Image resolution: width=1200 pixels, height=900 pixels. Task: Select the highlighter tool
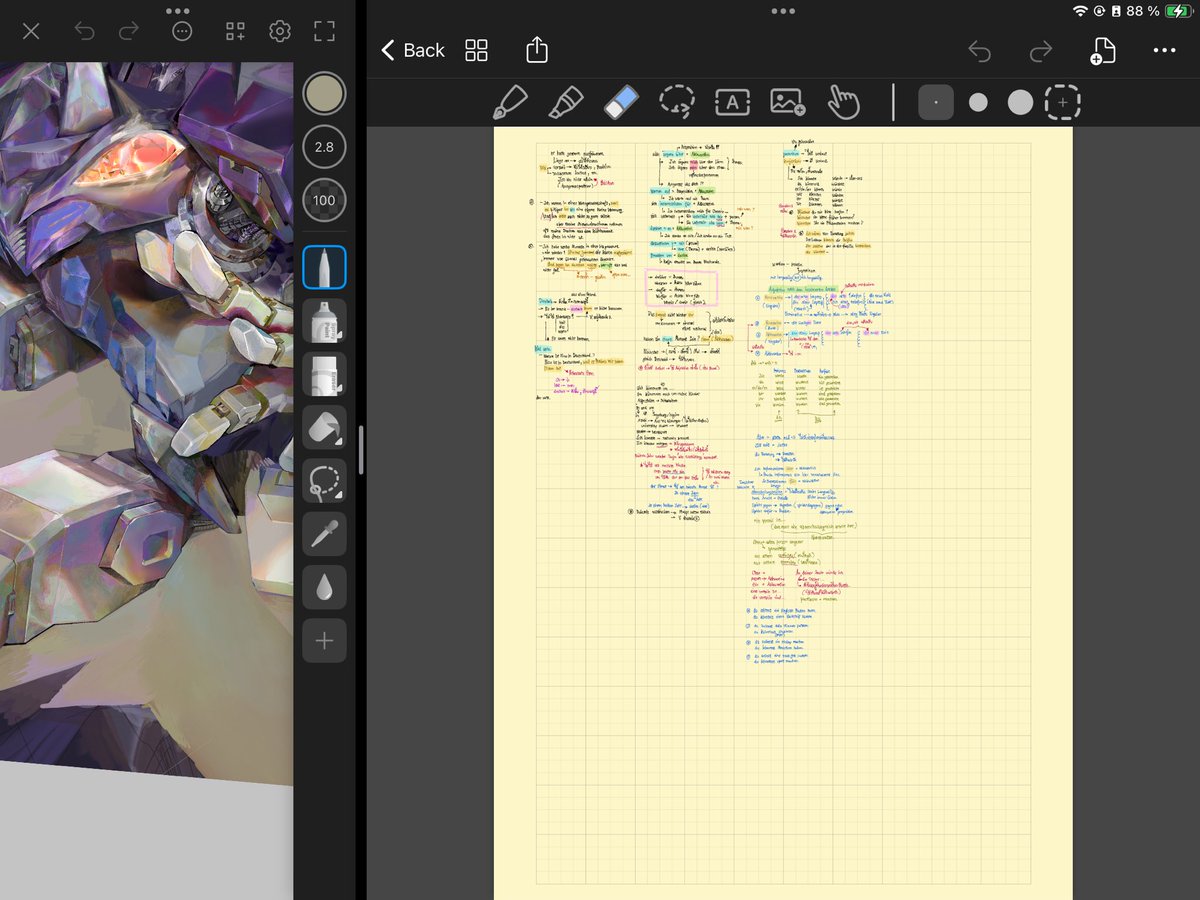coord(566,102)
